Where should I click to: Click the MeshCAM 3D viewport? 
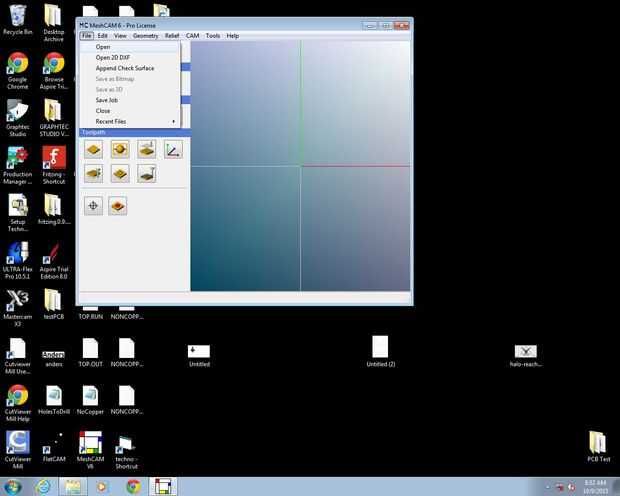point(300,166)
